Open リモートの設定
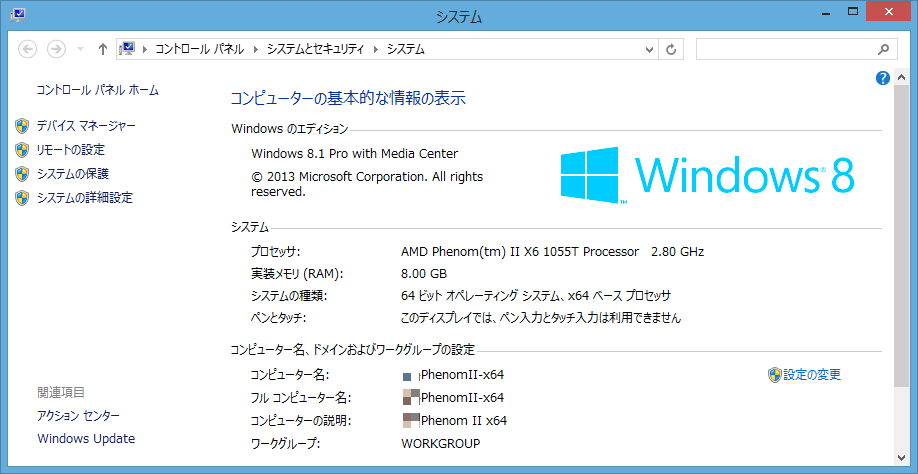Screen dimensions: 918x474 71,150
